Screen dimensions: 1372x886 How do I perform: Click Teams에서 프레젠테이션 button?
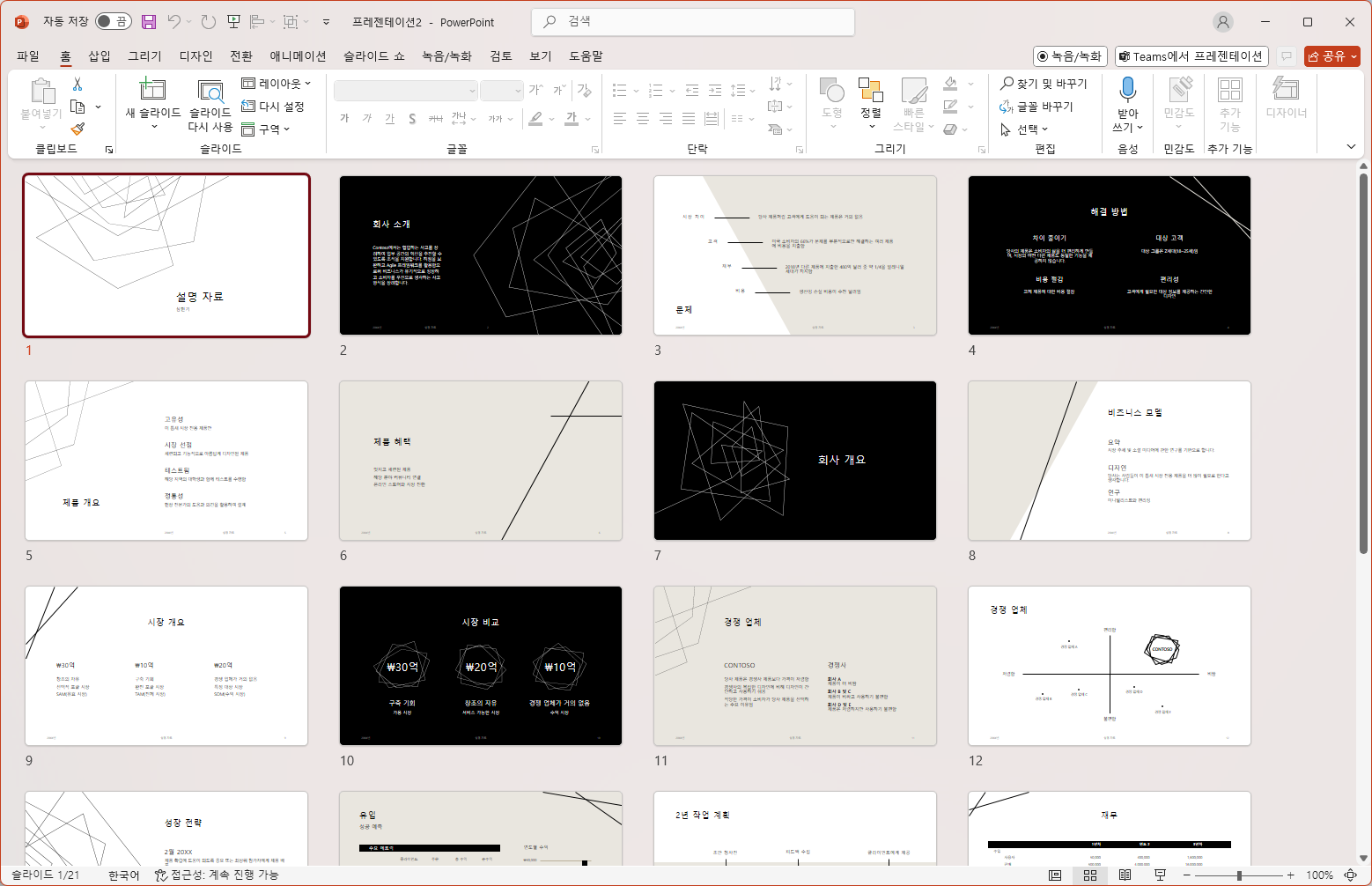coord(1191,56)
